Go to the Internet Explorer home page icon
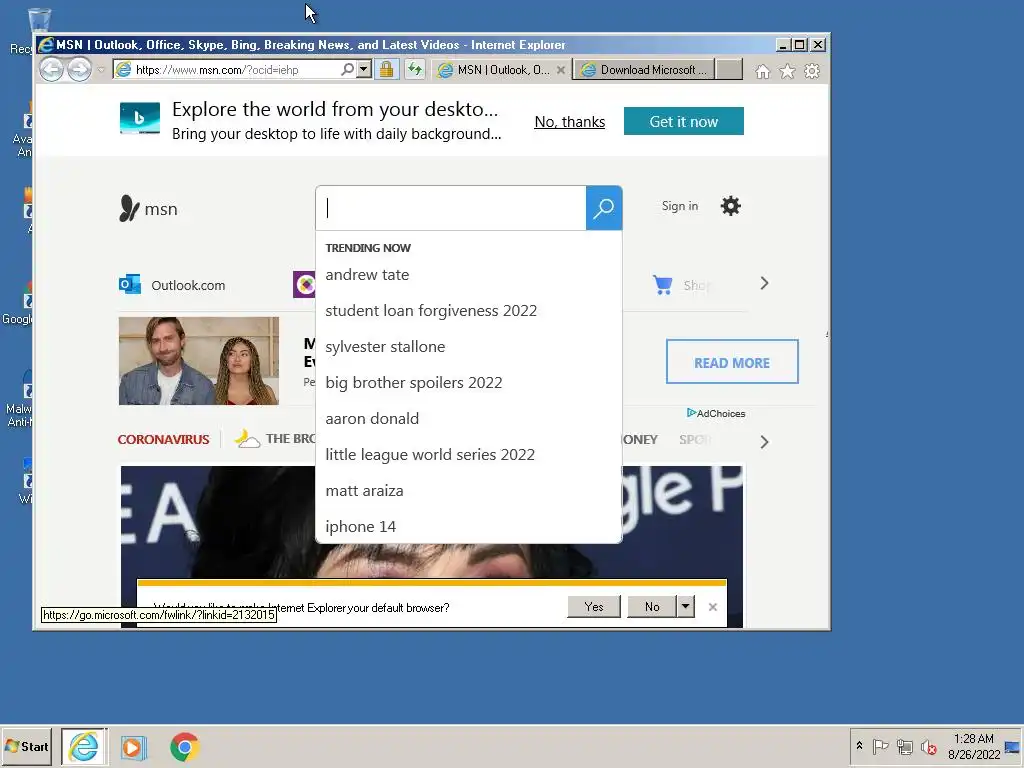1024x768 pixels. [x=762, y=71]
